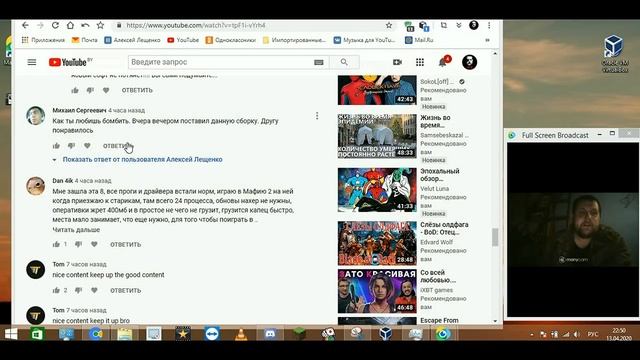
Task: Open the YouTube hamburger guide menu
Action: click(32, 62)
